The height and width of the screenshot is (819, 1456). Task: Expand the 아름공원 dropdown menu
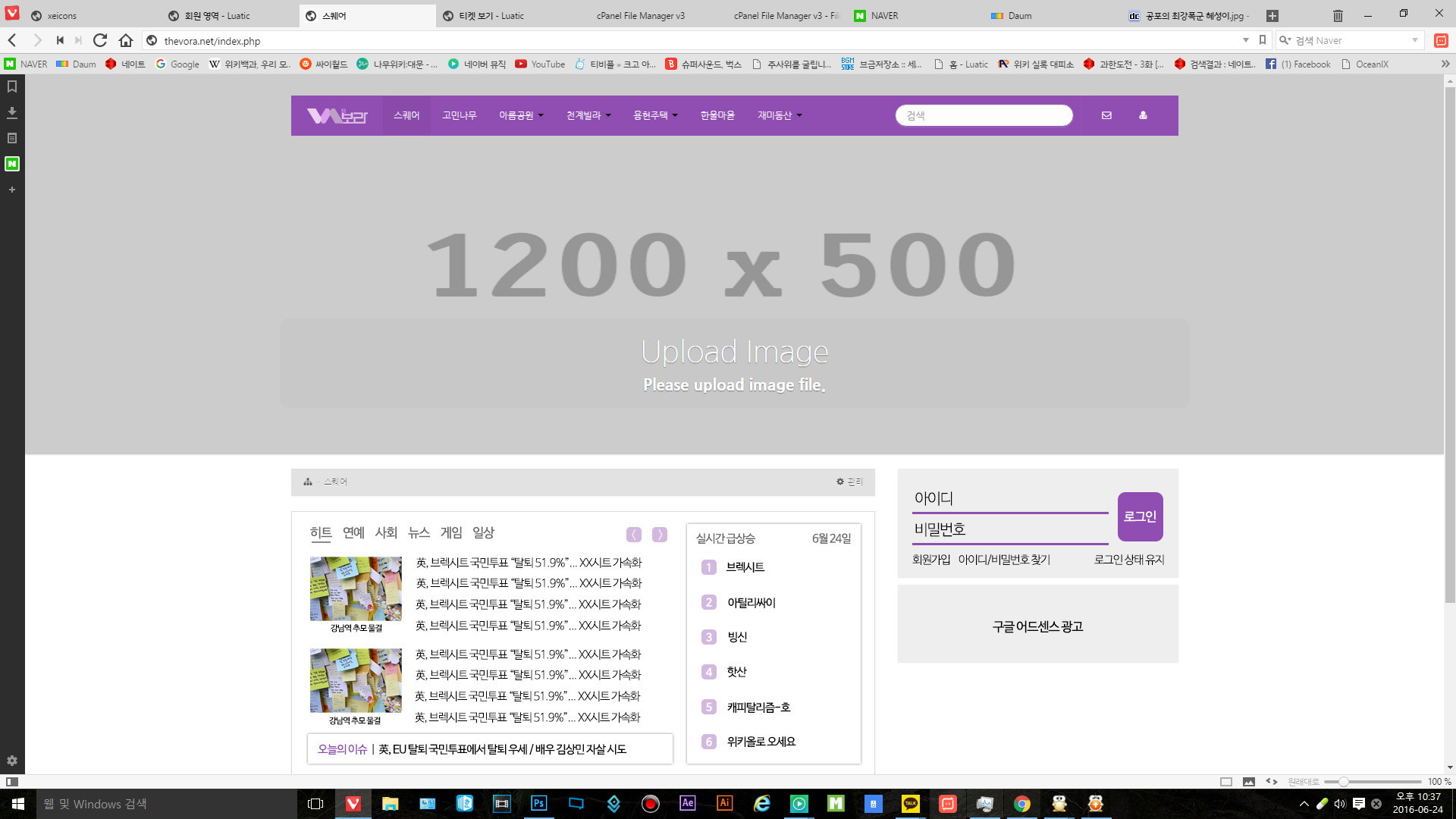pyautogui.click(x=521, y=115)
